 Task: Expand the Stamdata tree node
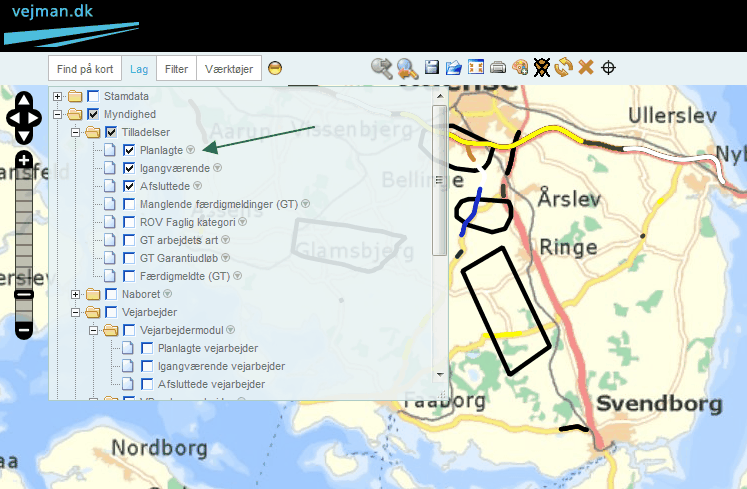pos(58,96)
